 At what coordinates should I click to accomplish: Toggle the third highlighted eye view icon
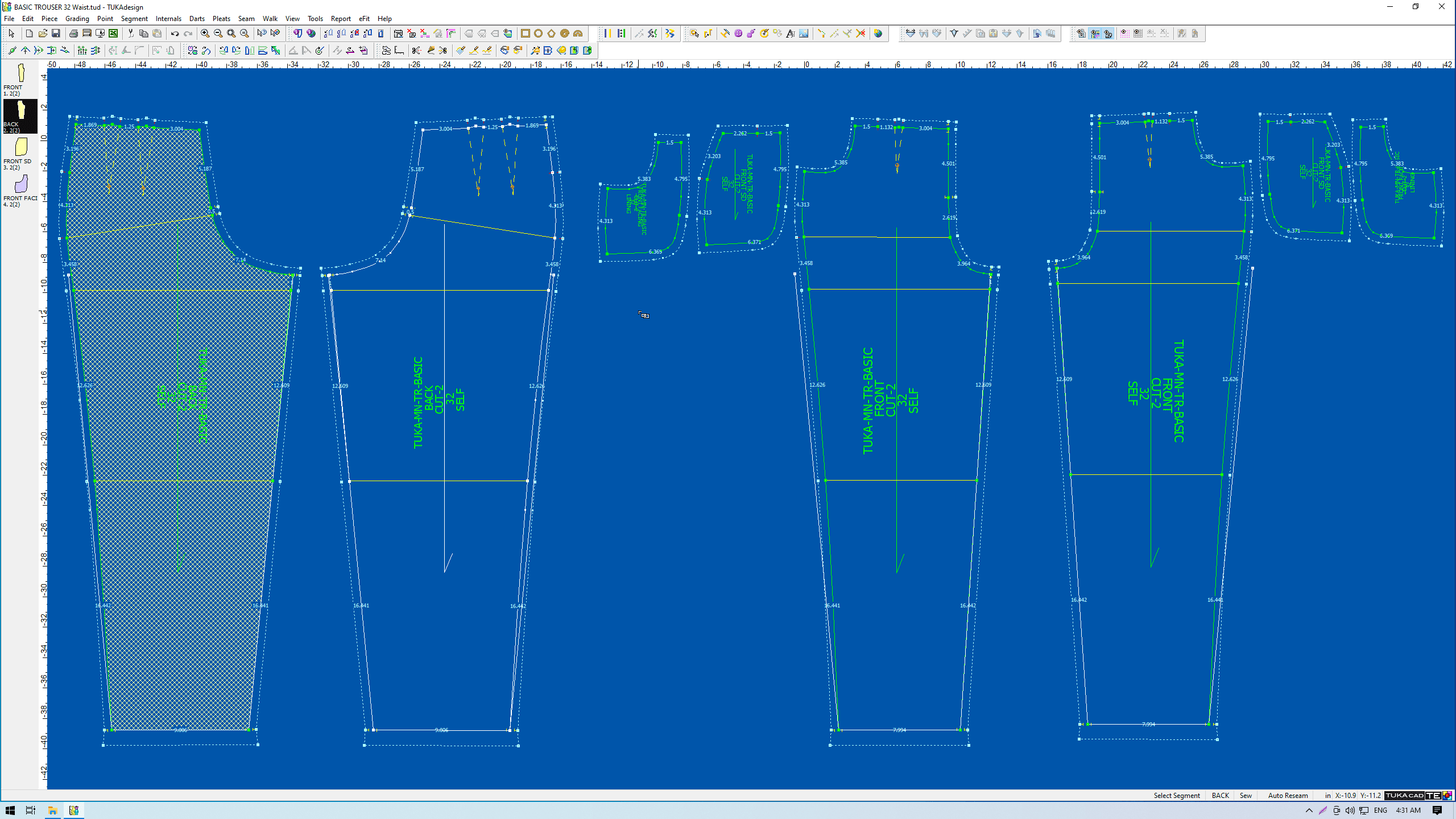(x=1108, y=34)
